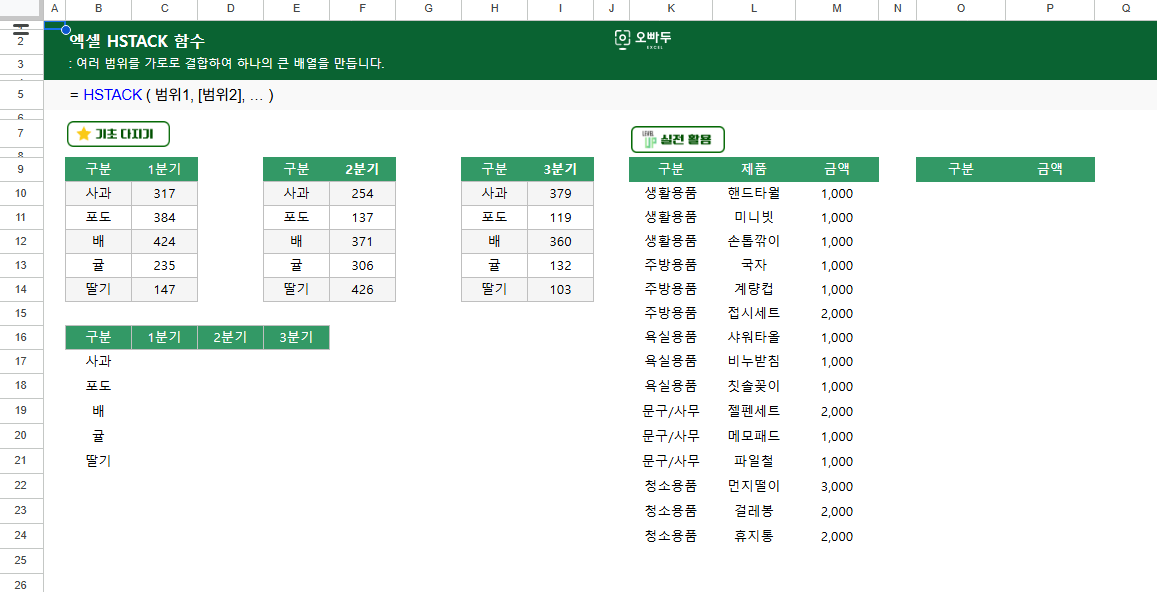Click the 금액 header in column P

pyautogui.click(x=1050, y=169)
